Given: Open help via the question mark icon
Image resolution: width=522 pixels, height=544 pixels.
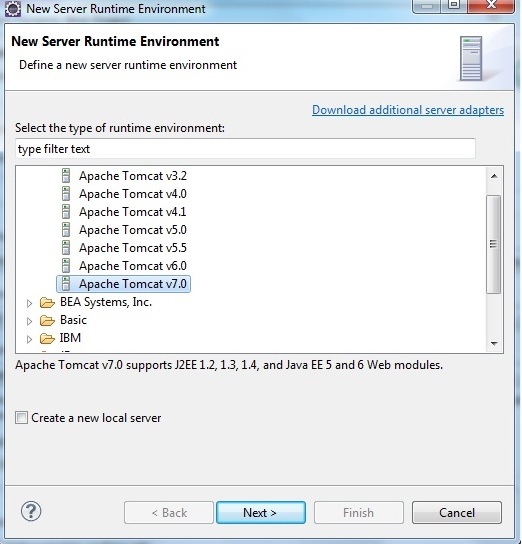Looking at the screenshot, I should point(31,511).
